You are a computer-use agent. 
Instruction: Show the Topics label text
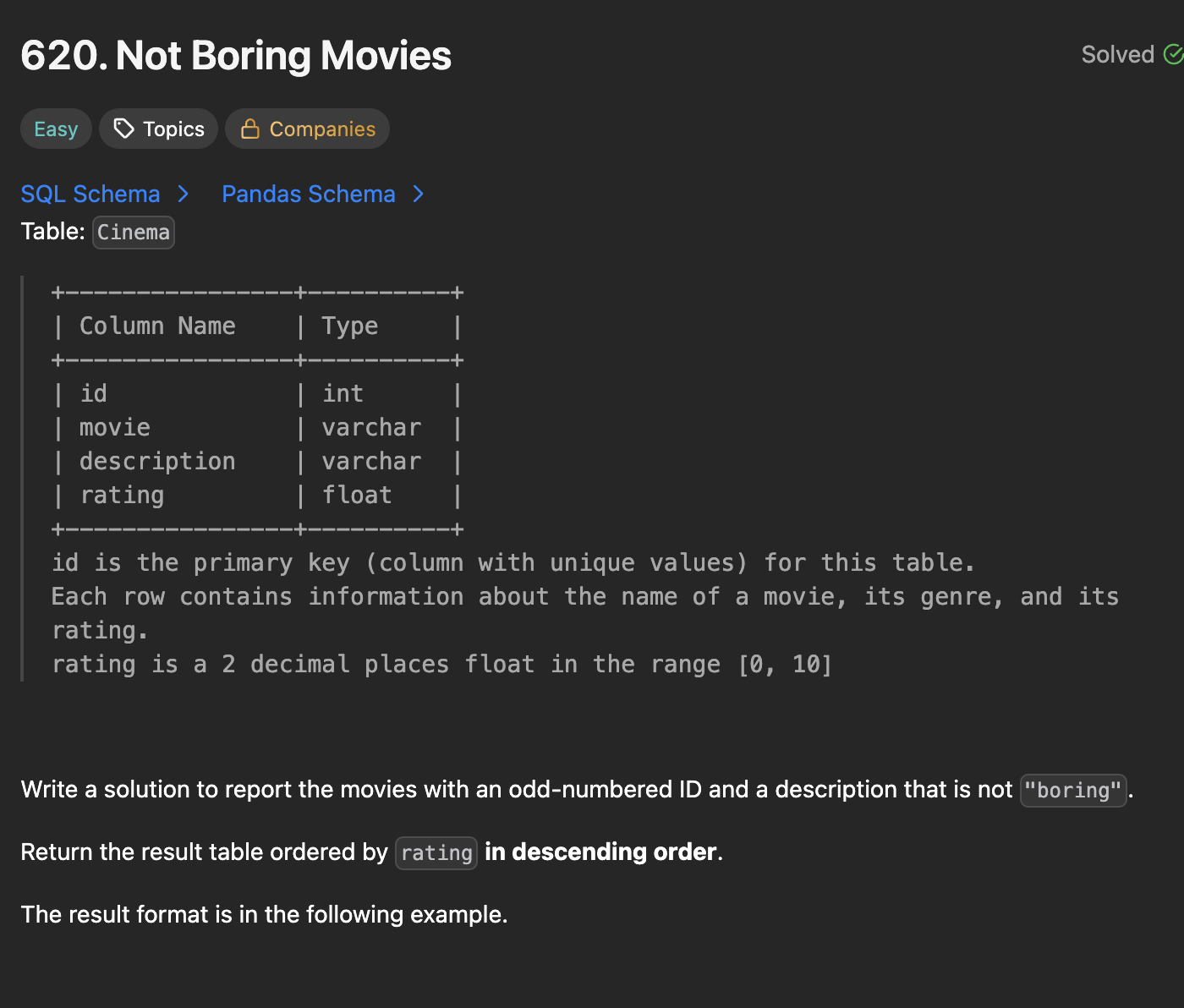point(173,129)
